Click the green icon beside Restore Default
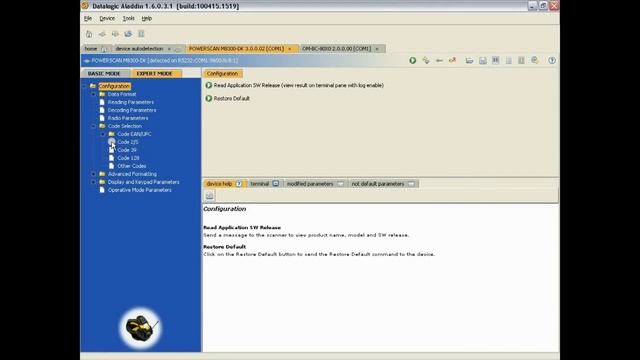Screen dimensions: 640x360 [x=209, y=98]
